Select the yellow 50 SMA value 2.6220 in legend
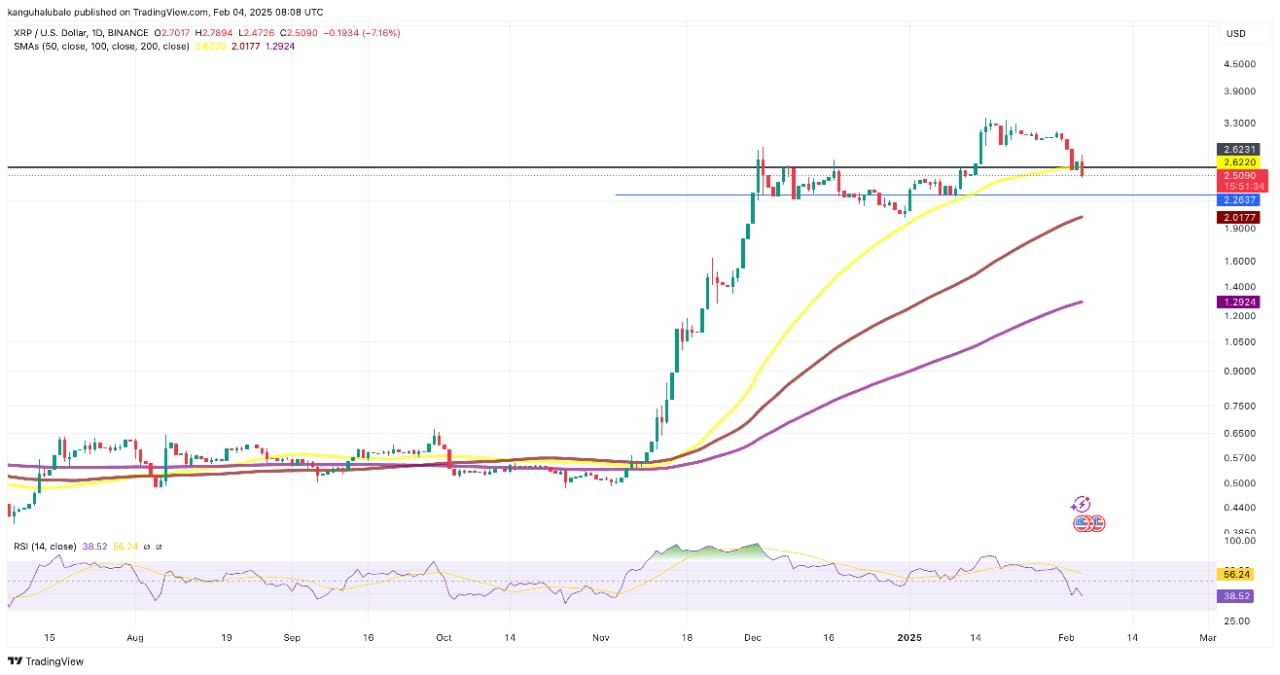This screenshot has width=1280, height=675. pos(179,47)
